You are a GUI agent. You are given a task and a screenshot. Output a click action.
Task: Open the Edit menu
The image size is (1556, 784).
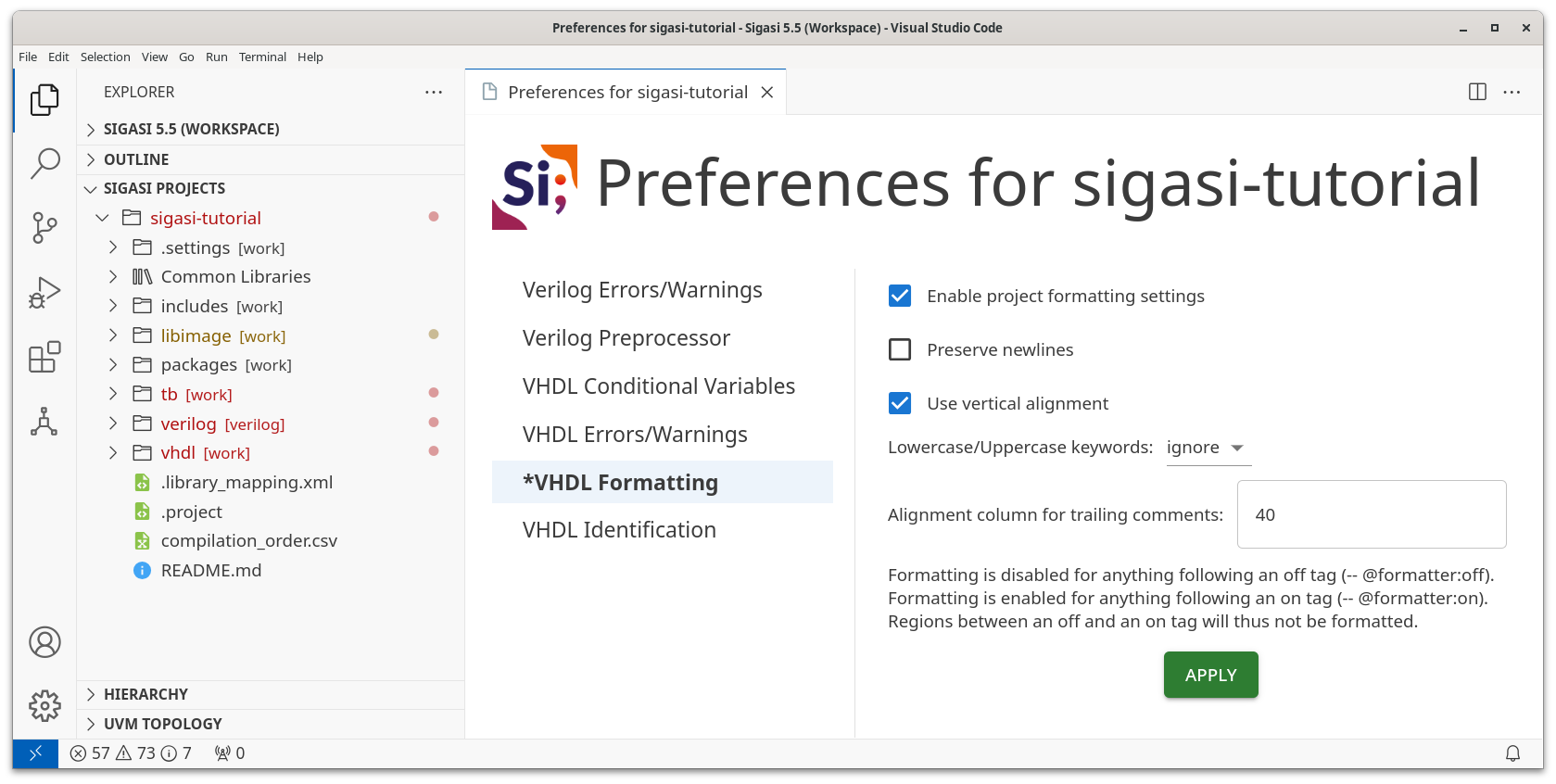58,57
